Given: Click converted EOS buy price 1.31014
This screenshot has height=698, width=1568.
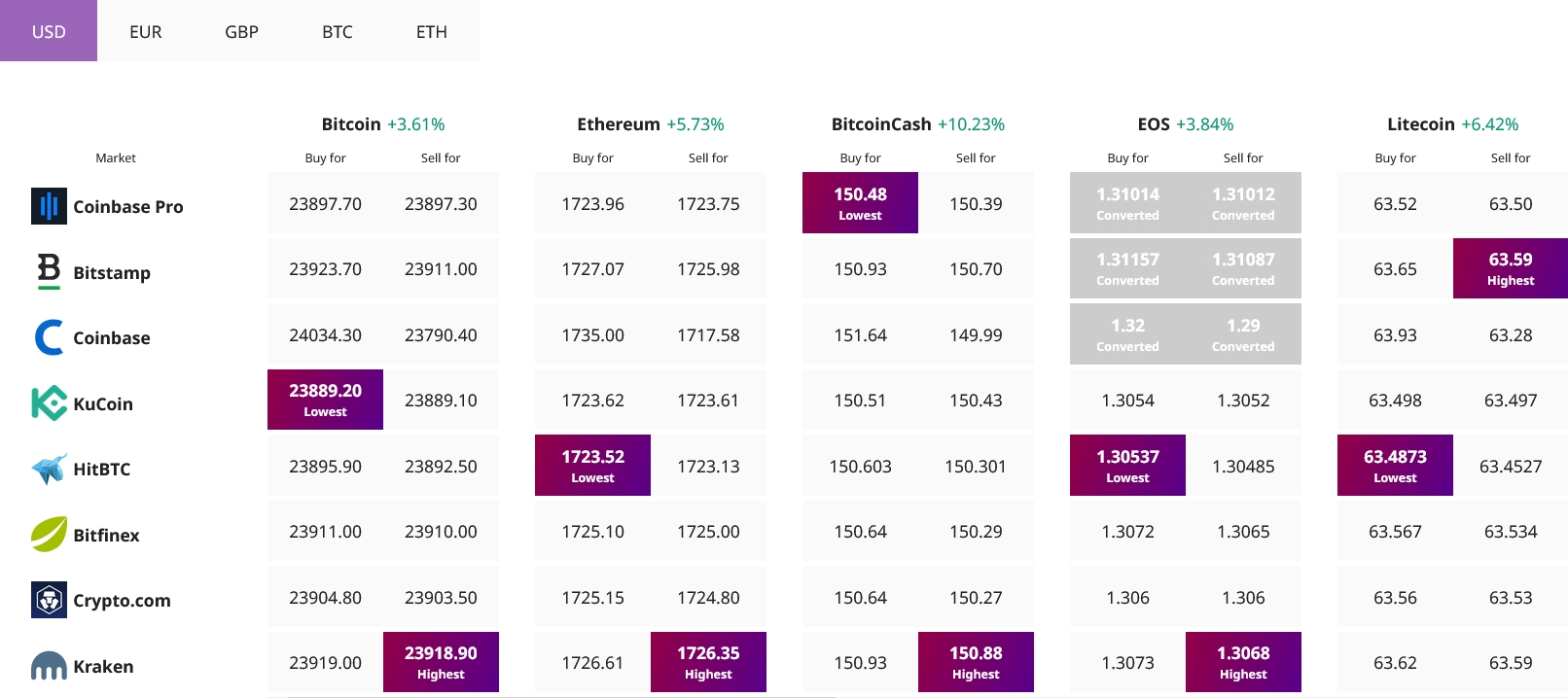Looking at the screenshot, I should pyautogui.click(x=1127, y=202).
